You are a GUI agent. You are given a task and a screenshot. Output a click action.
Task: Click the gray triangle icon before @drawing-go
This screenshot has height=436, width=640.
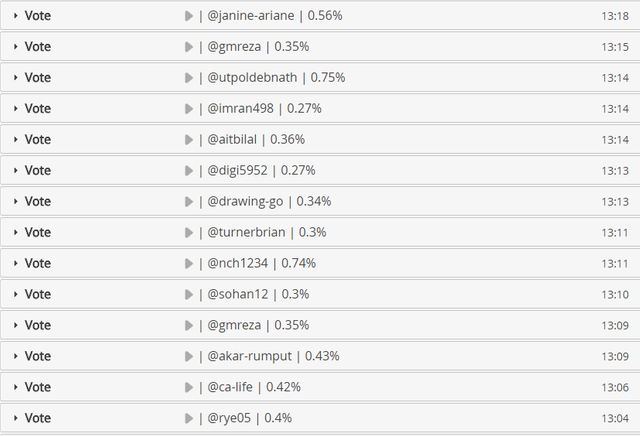coord(188,202)
